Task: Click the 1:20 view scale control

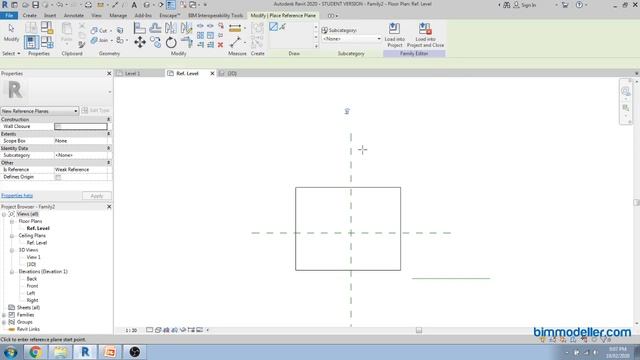Action: (131, 330)
